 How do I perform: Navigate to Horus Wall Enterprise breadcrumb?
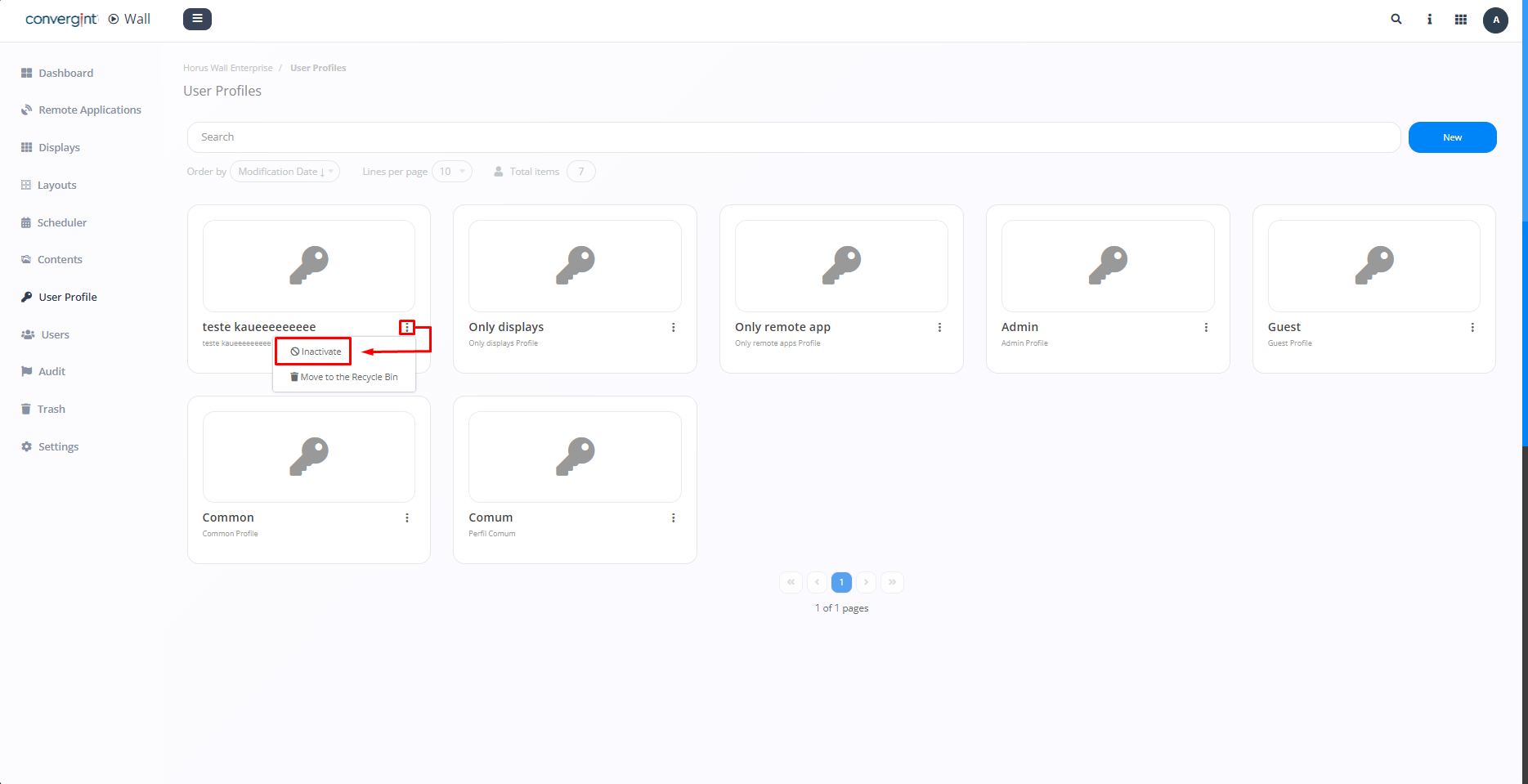point(228,67)
